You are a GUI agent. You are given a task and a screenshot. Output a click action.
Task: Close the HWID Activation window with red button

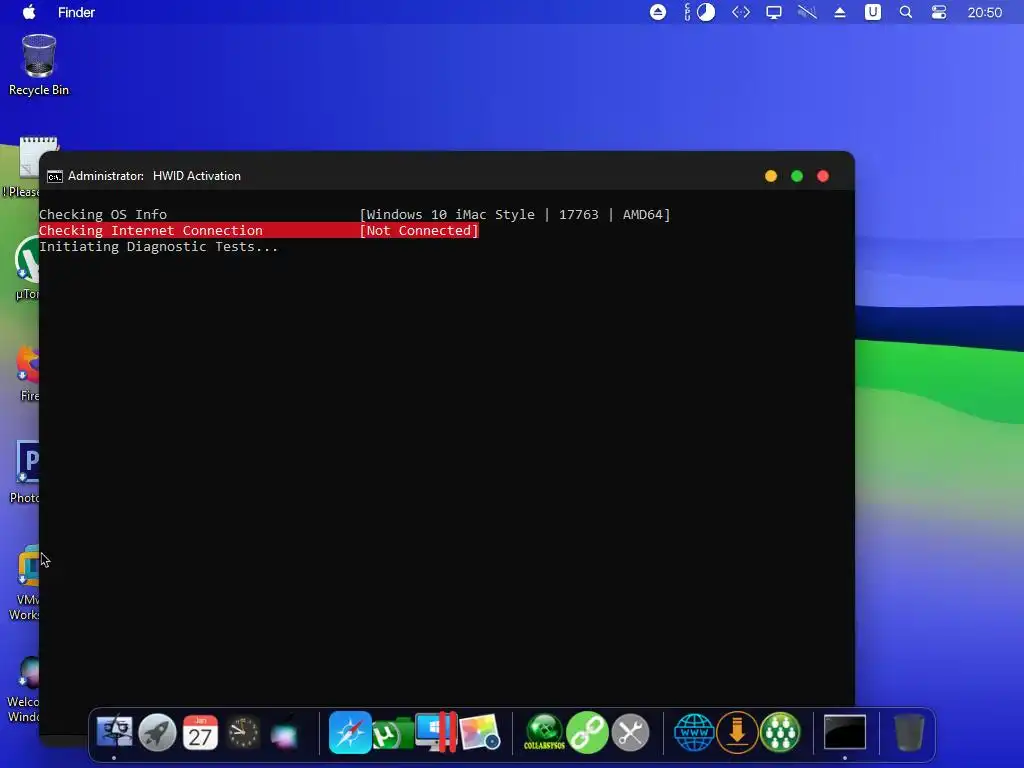(823, 176)
